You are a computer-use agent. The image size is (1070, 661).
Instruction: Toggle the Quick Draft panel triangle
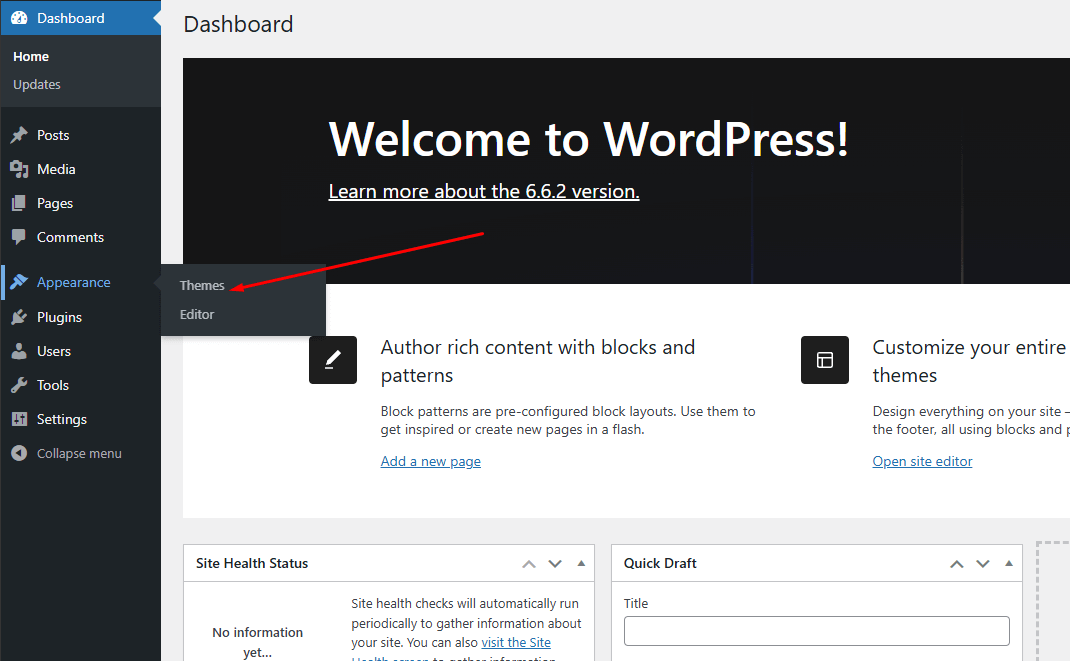tap(1009, 564)
